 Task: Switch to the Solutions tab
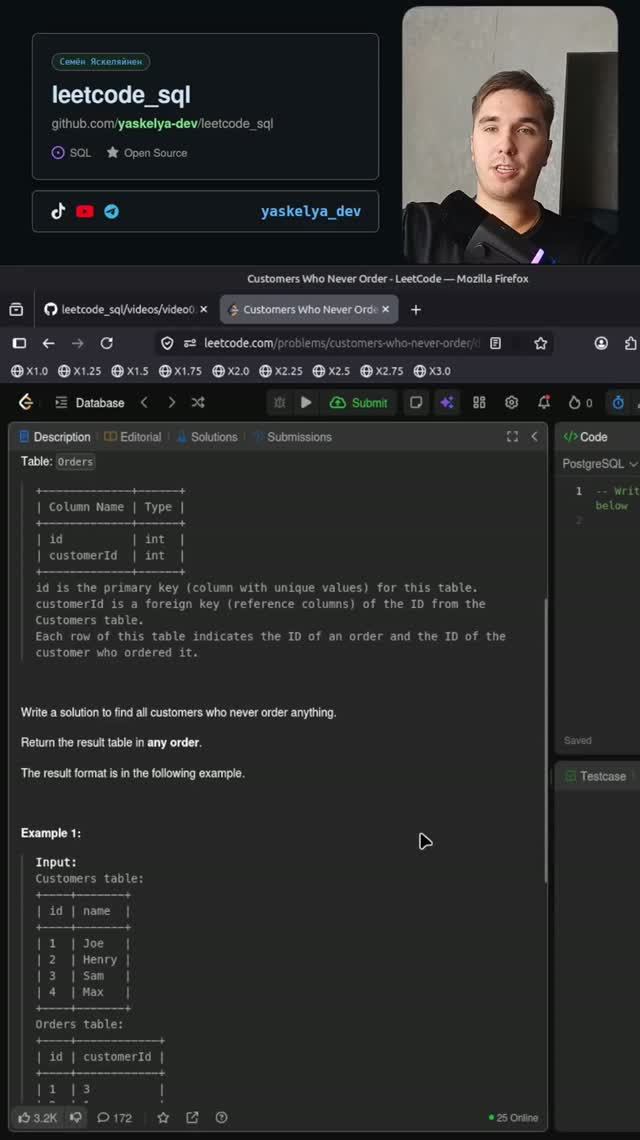coord(207,437)
